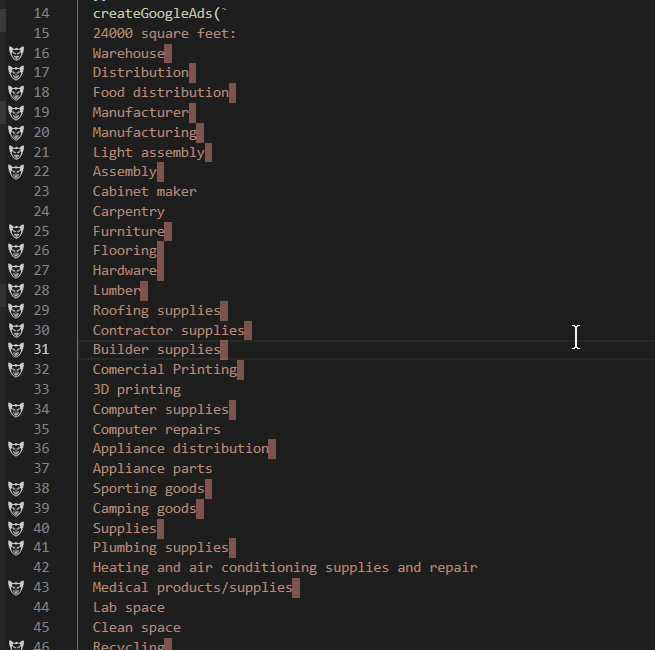
Task: Click line number 24 in gutter
Action: 41,211
